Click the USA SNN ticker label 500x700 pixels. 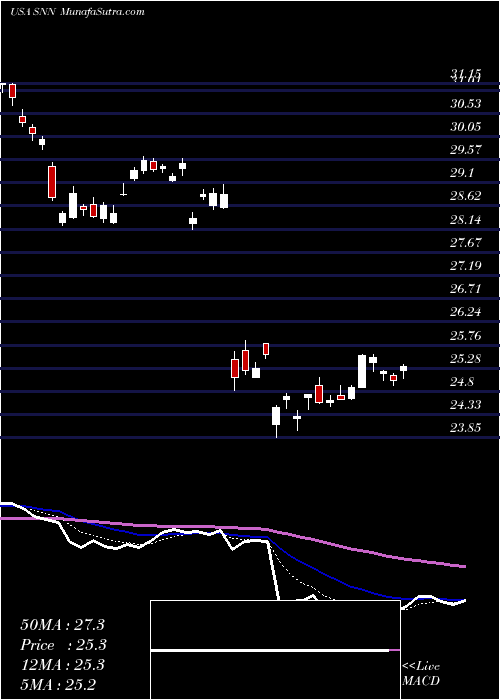coord(33,12)
